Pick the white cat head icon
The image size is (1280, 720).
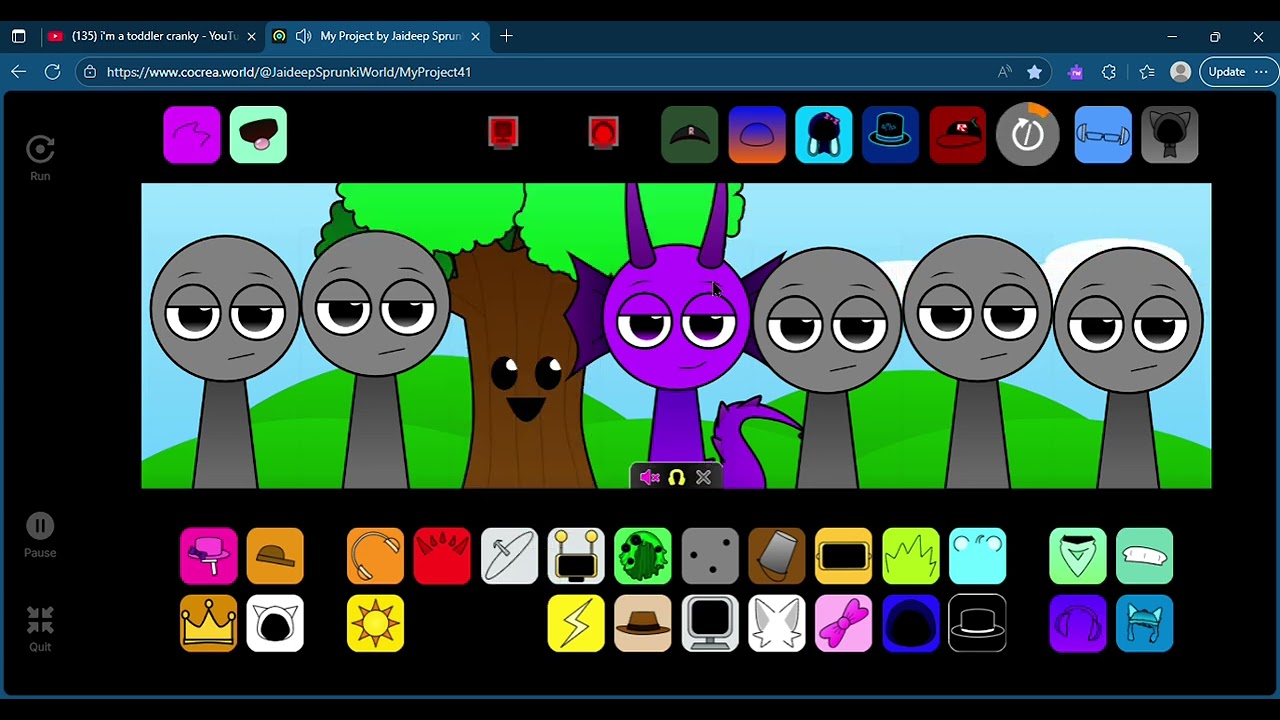click(x=275, y=623)
